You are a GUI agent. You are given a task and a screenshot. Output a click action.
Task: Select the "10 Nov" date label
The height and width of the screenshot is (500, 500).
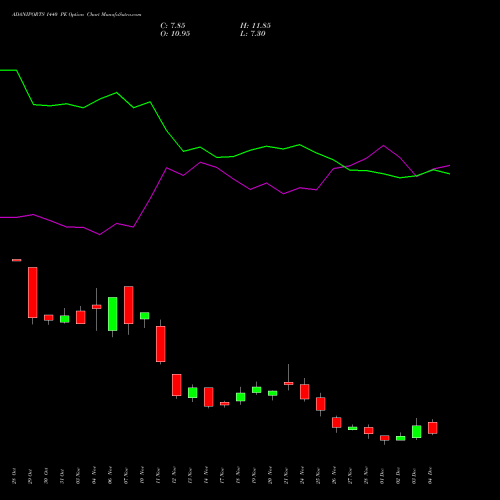pos(142,475)
